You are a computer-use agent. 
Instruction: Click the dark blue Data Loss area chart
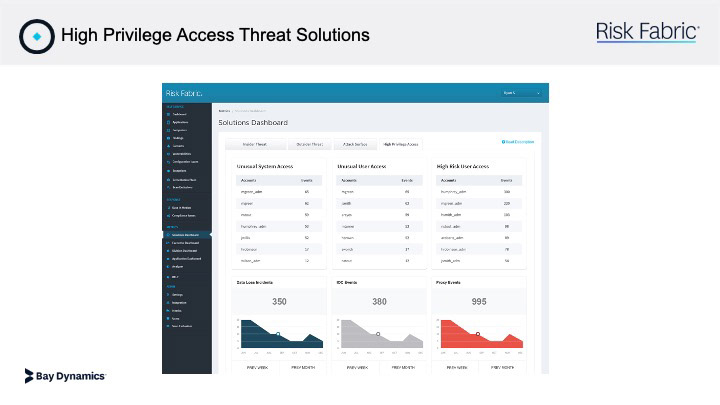point(282,334)
